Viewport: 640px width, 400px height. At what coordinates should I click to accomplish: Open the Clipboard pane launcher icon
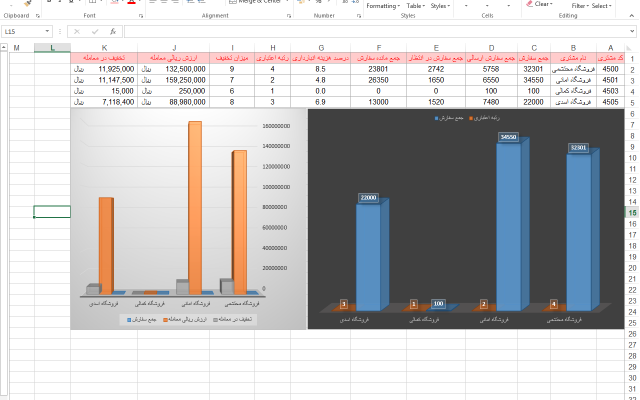(x=38, y=16)
